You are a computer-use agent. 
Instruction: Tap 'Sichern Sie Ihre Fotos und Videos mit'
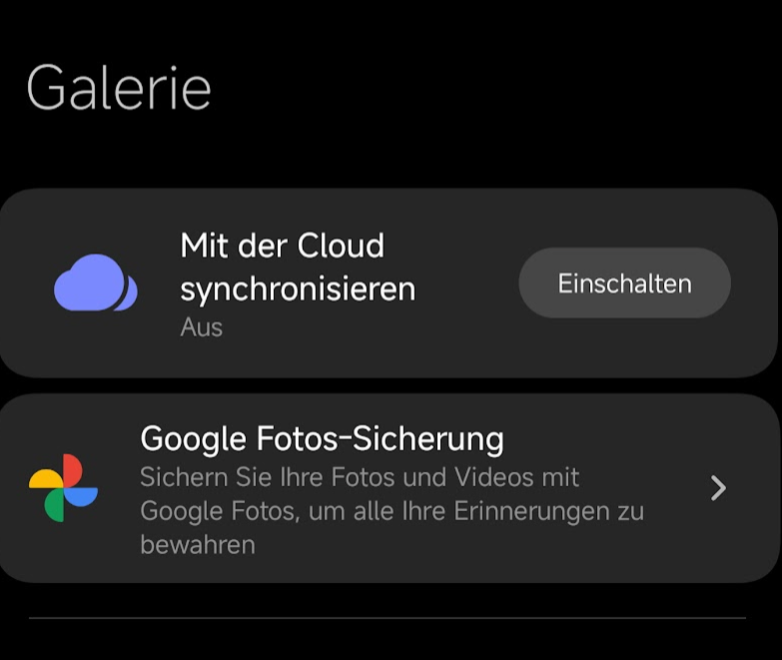[x=360, y=477]
